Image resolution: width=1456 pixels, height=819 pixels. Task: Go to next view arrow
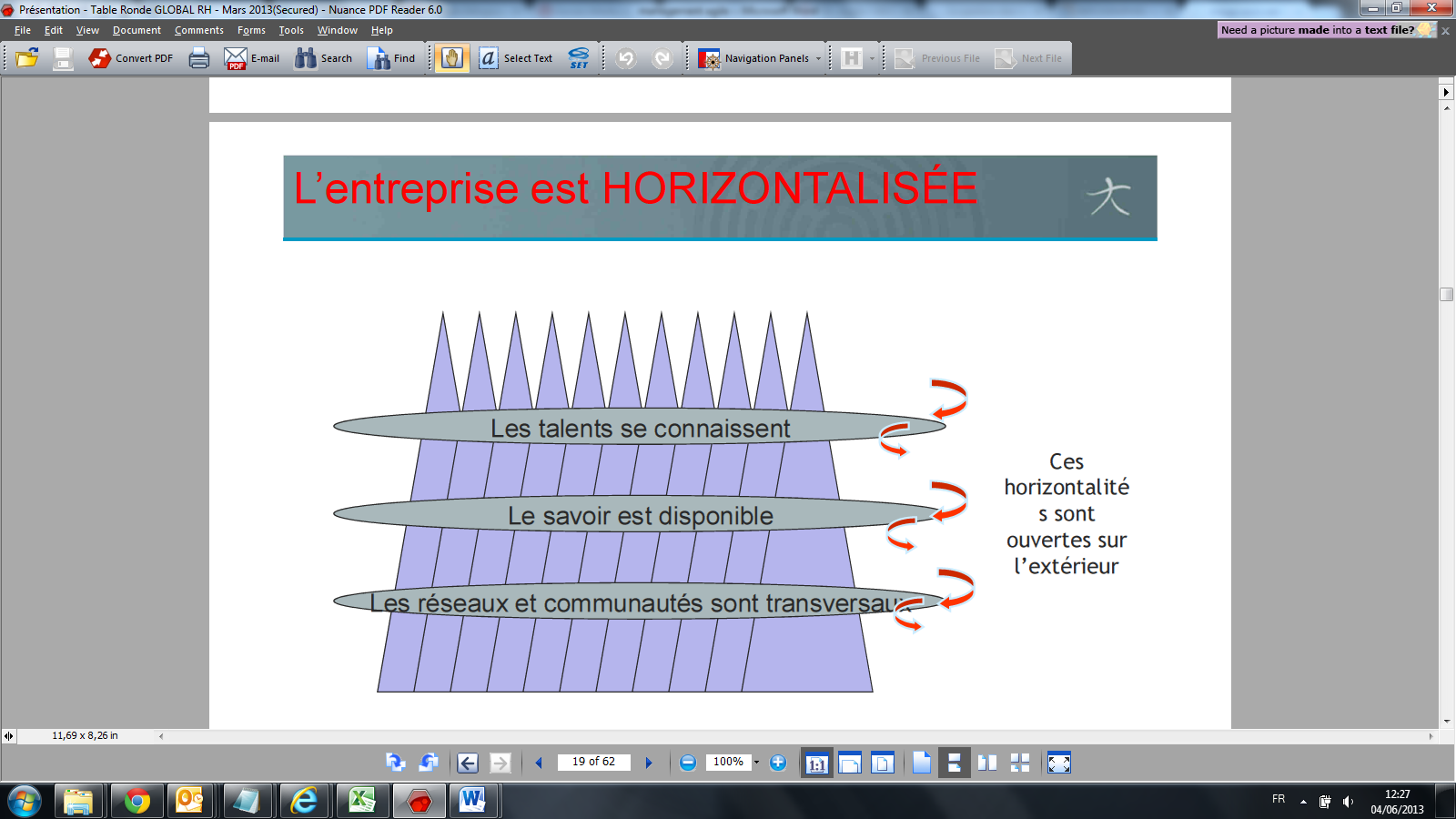[500, 763]
